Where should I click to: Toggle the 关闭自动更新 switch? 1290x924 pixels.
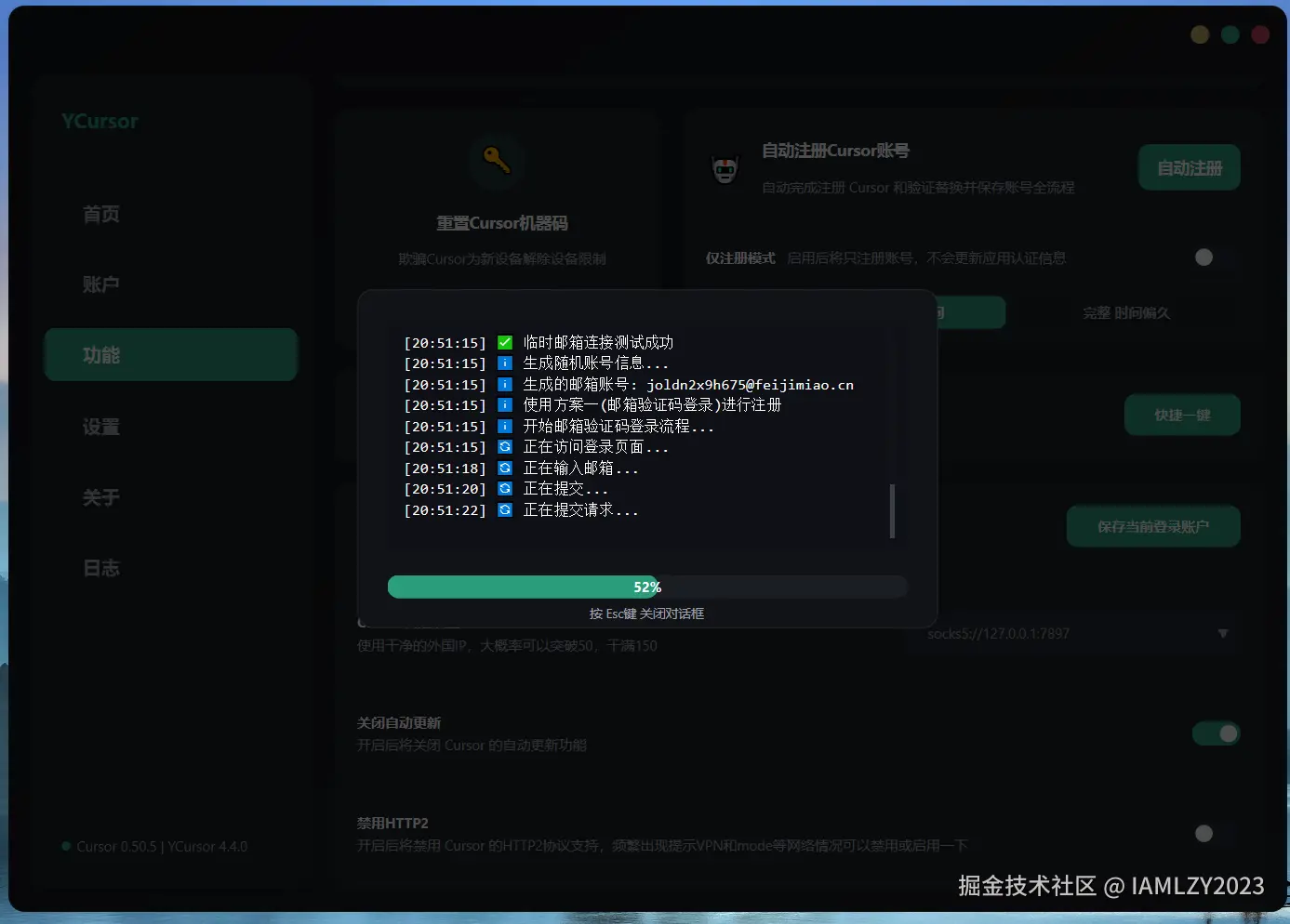pyautogui.click(x=1216, y=733)
